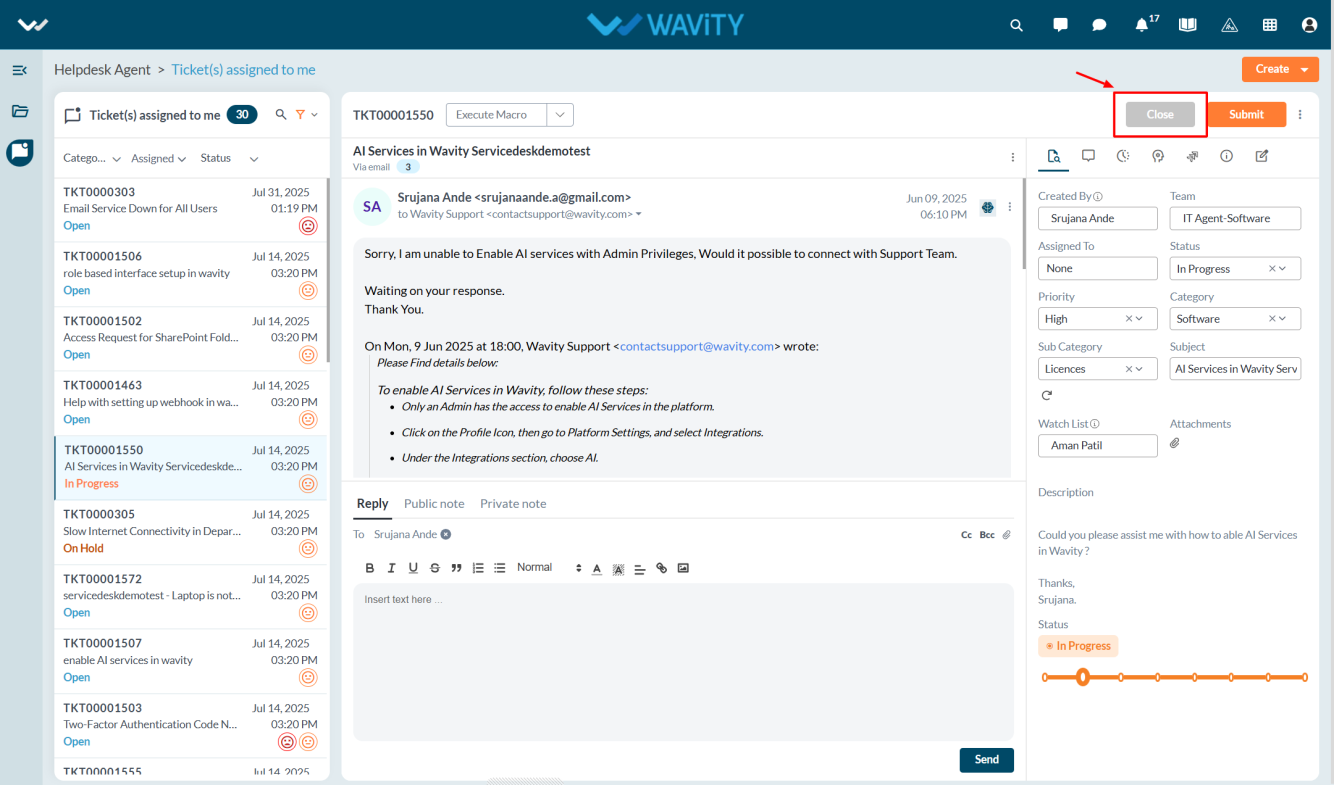Open the edit pencil tab icon
1334x785 pixels.
(1262, 156)
